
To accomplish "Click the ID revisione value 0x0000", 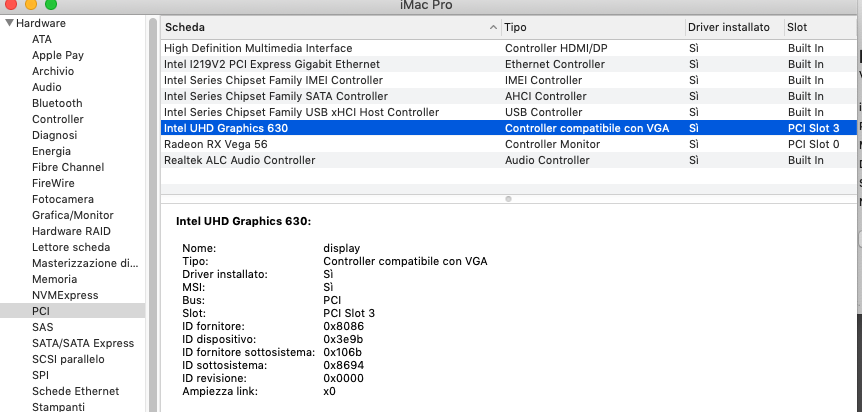I will pyautogui.click(x=343, y=378).
